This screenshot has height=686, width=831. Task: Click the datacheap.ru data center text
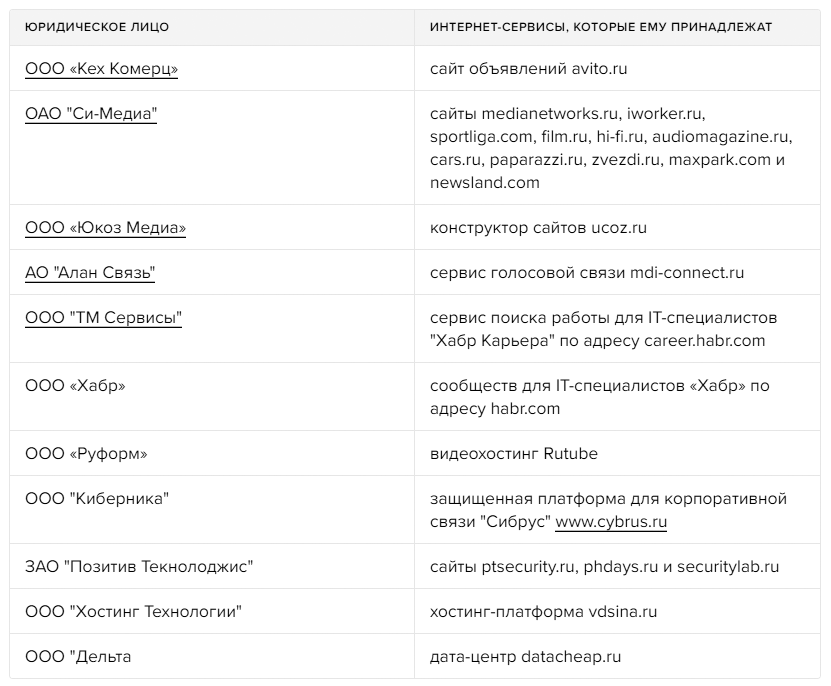[525, 657]
